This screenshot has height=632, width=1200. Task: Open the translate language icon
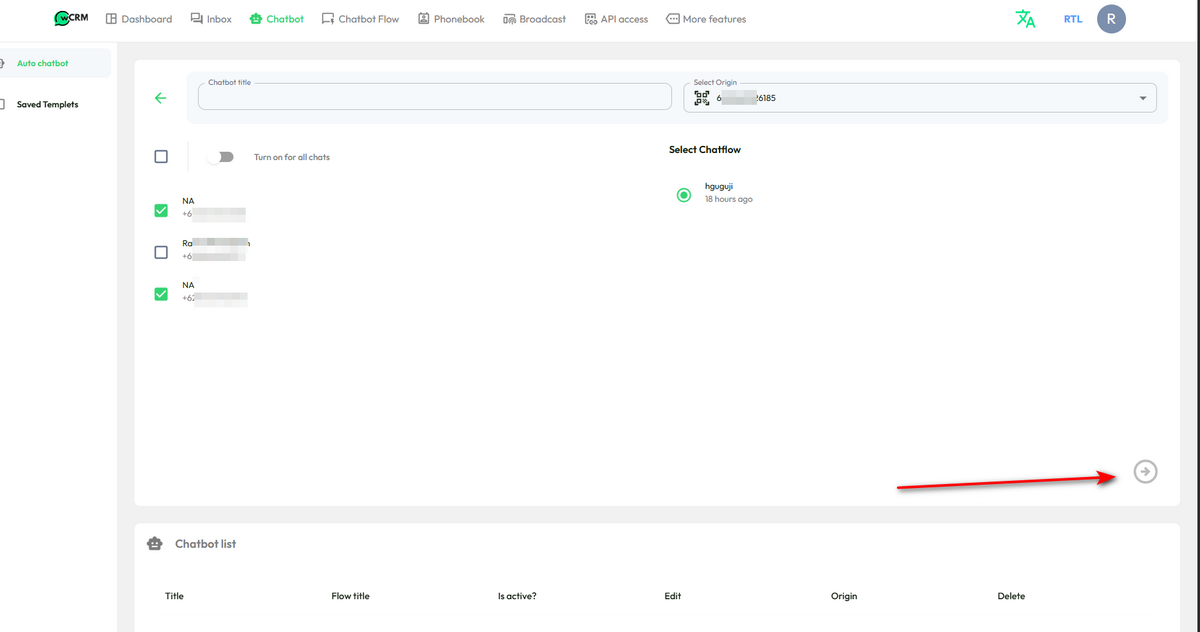click(x=1025, y=19)
